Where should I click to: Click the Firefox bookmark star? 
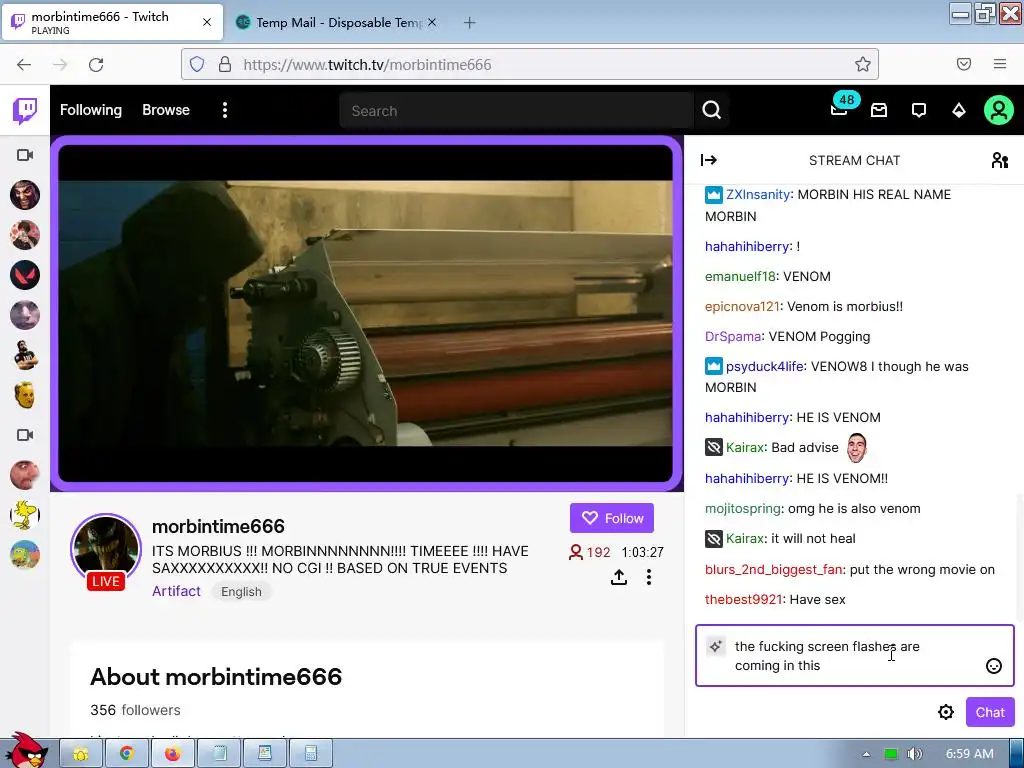coord(863,64)
